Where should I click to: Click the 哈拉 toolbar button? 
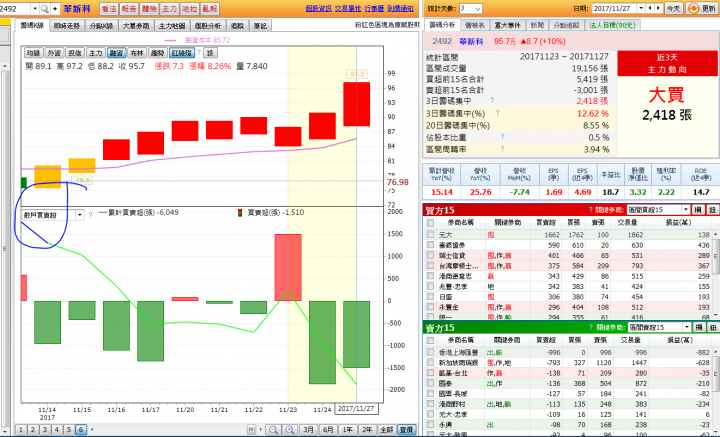(190, 9)
